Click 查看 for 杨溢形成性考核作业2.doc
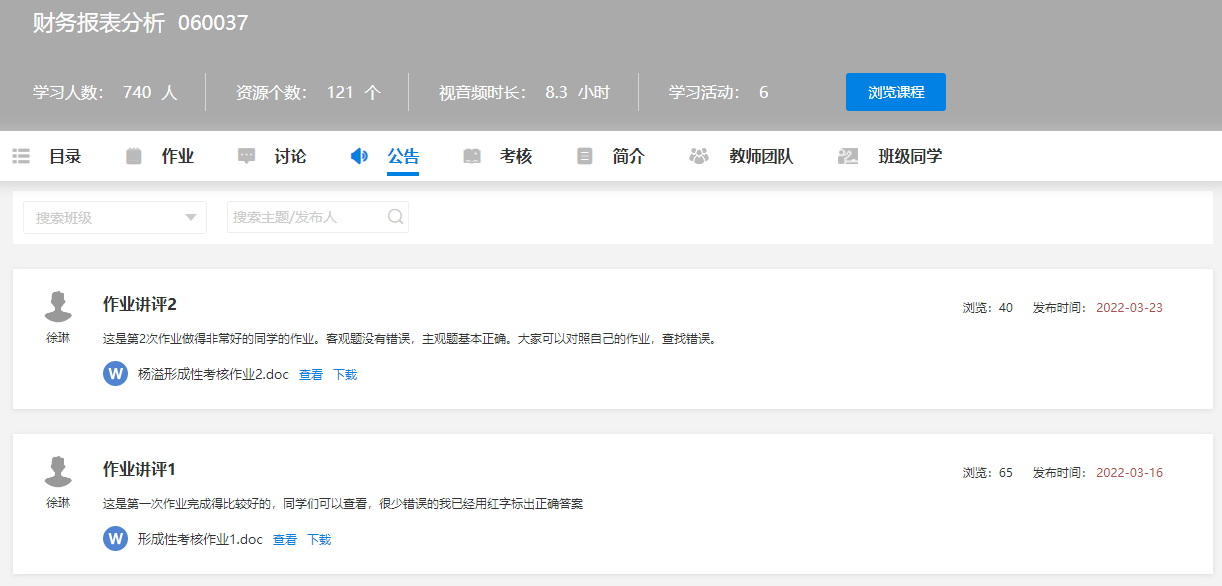1222x586 pixels. [x=311, y=375]
